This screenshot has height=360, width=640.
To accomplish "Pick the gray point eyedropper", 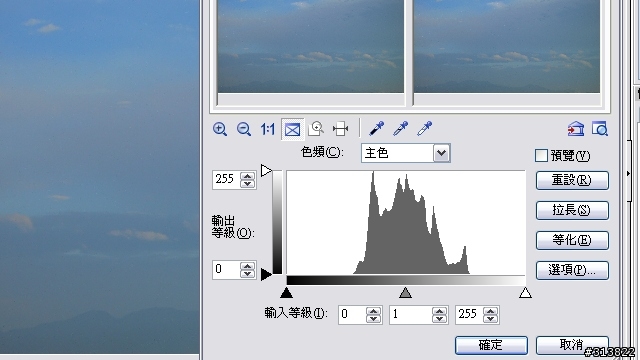I will (400, 129).
